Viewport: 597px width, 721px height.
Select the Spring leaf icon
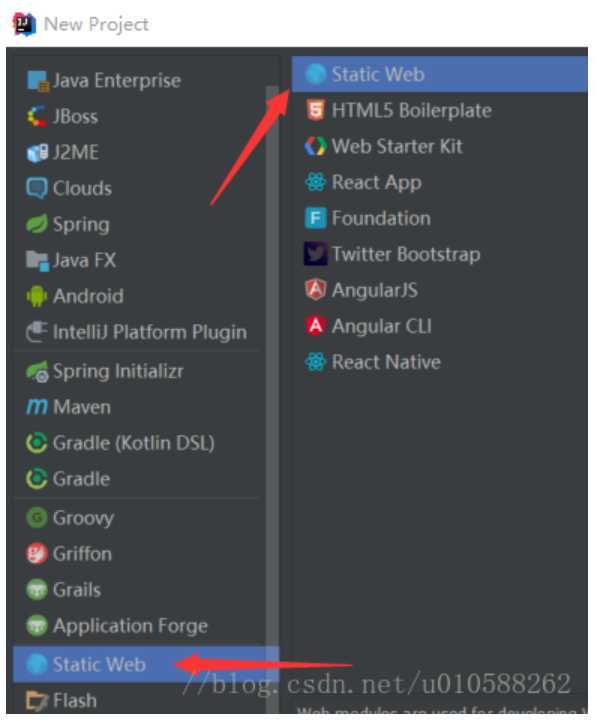click(37, 224)
